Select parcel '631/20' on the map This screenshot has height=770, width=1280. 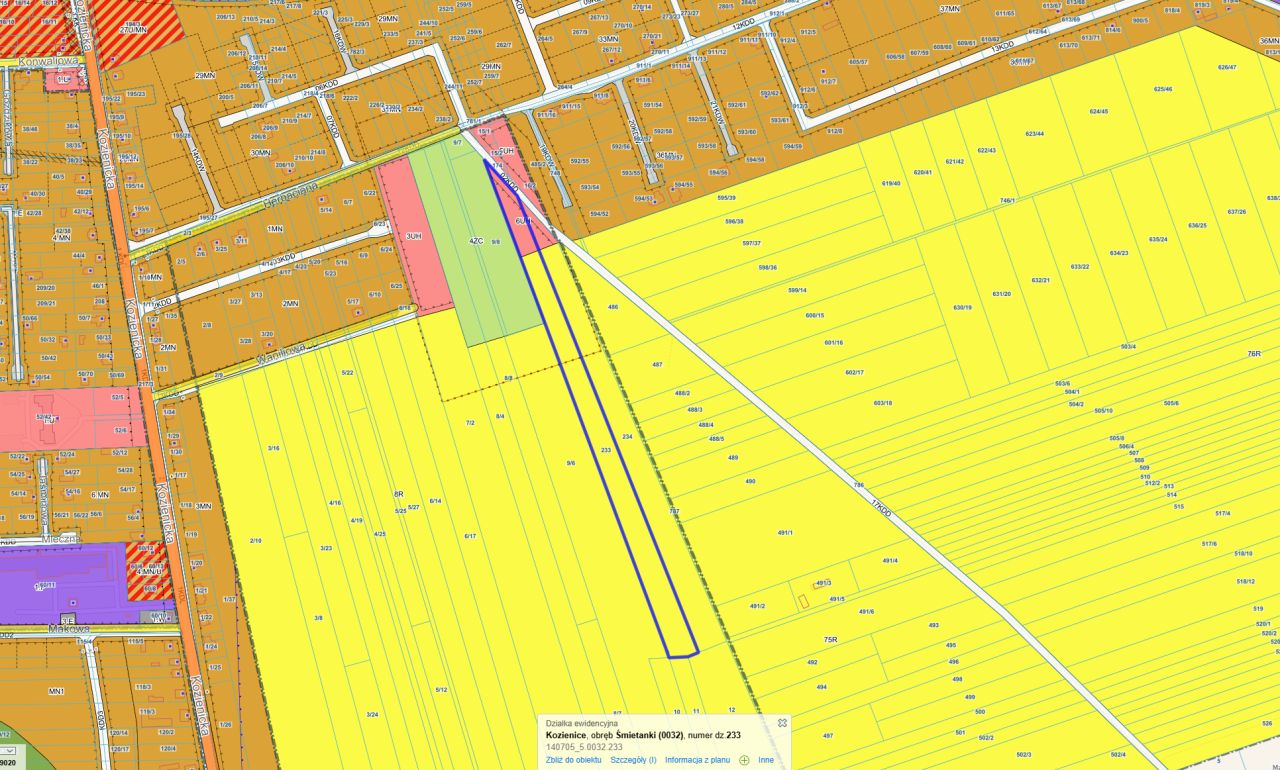point(1001,293)
